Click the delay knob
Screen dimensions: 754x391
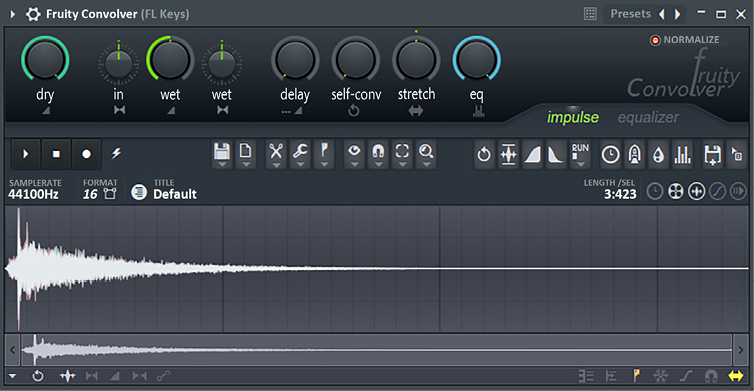295,60
